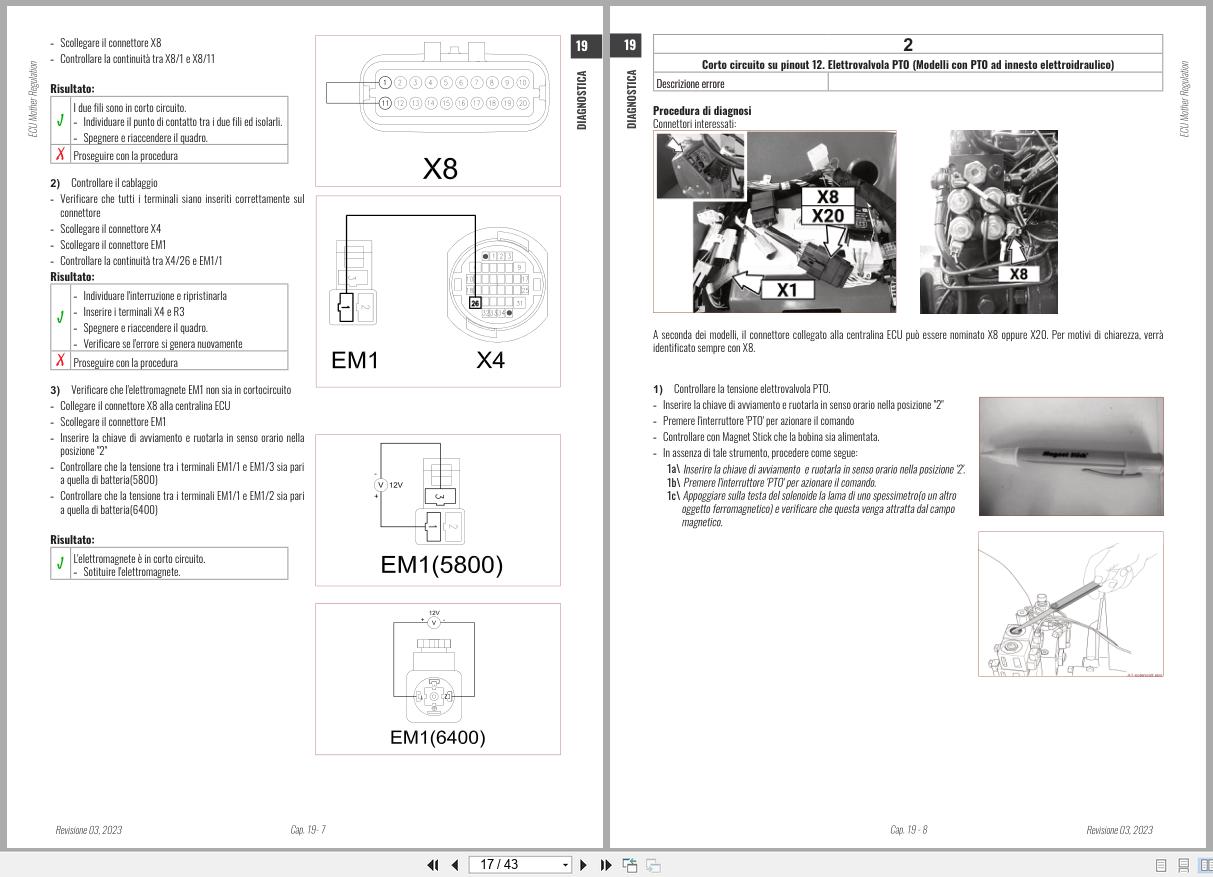Image resolution: width=1213 pixels, height=877 pixels.
Task: Click 'Premere l'interruttore PTO per azionare il comando'
Action: tap(758, 421)
